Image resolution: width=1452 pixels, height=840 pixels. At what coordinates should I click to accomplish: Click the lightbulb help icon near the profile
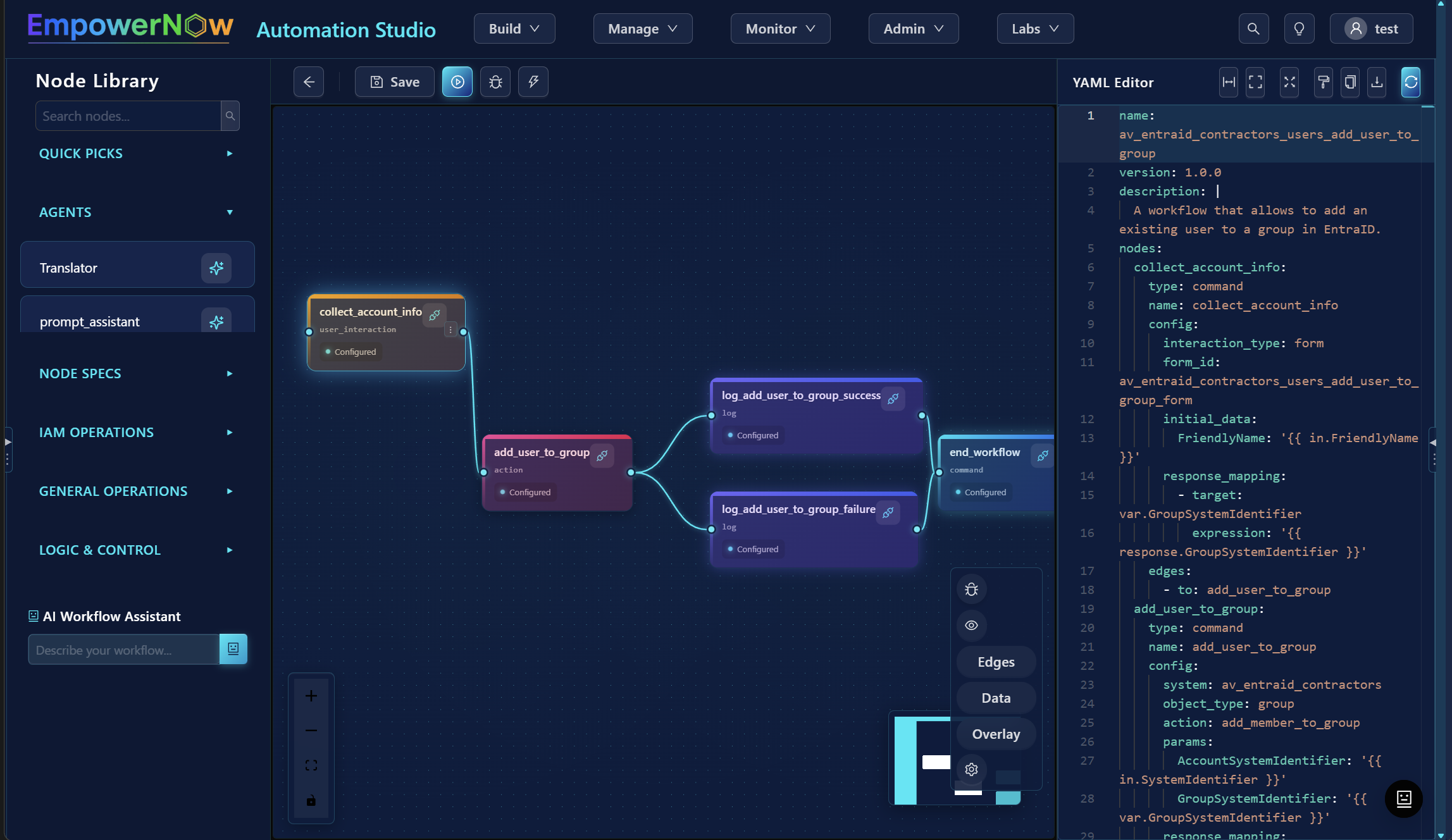click(x=1299, y=28)
